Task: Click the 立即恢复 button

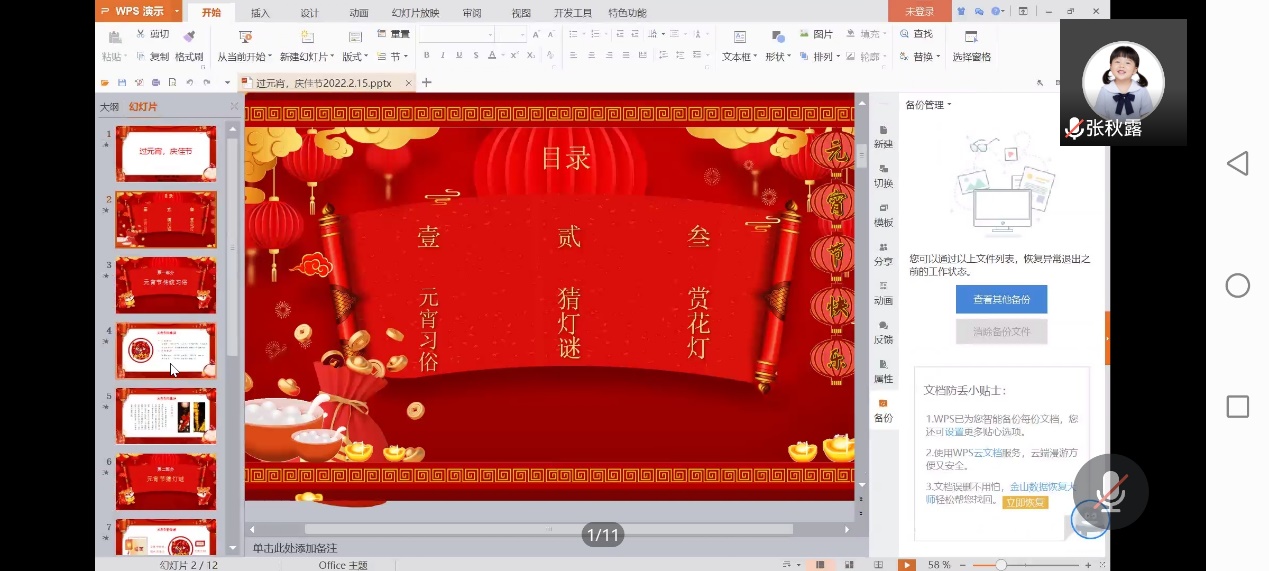Action: [1025, 502]
